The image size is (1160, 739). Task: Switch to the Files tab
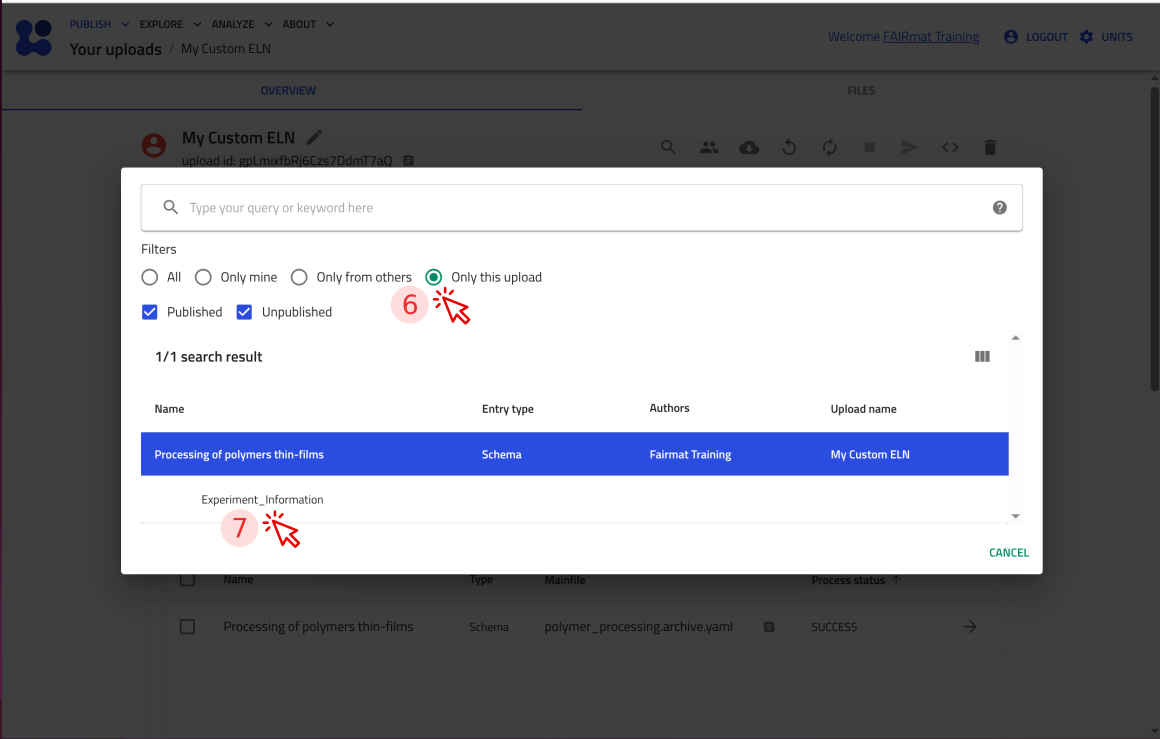861,91
